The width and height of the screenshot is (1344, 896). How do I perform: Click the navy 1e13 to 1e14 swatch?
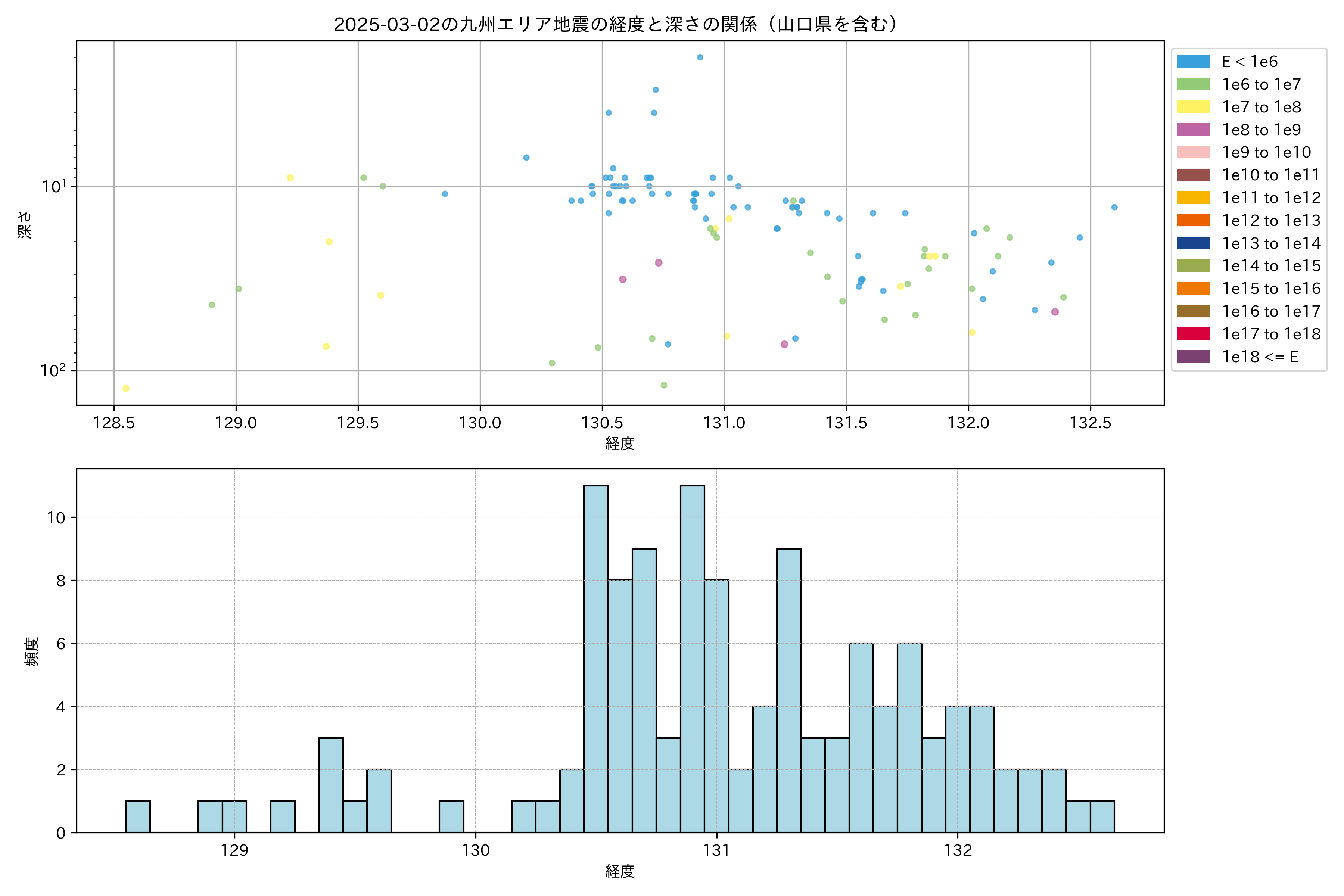point(1192,243)
